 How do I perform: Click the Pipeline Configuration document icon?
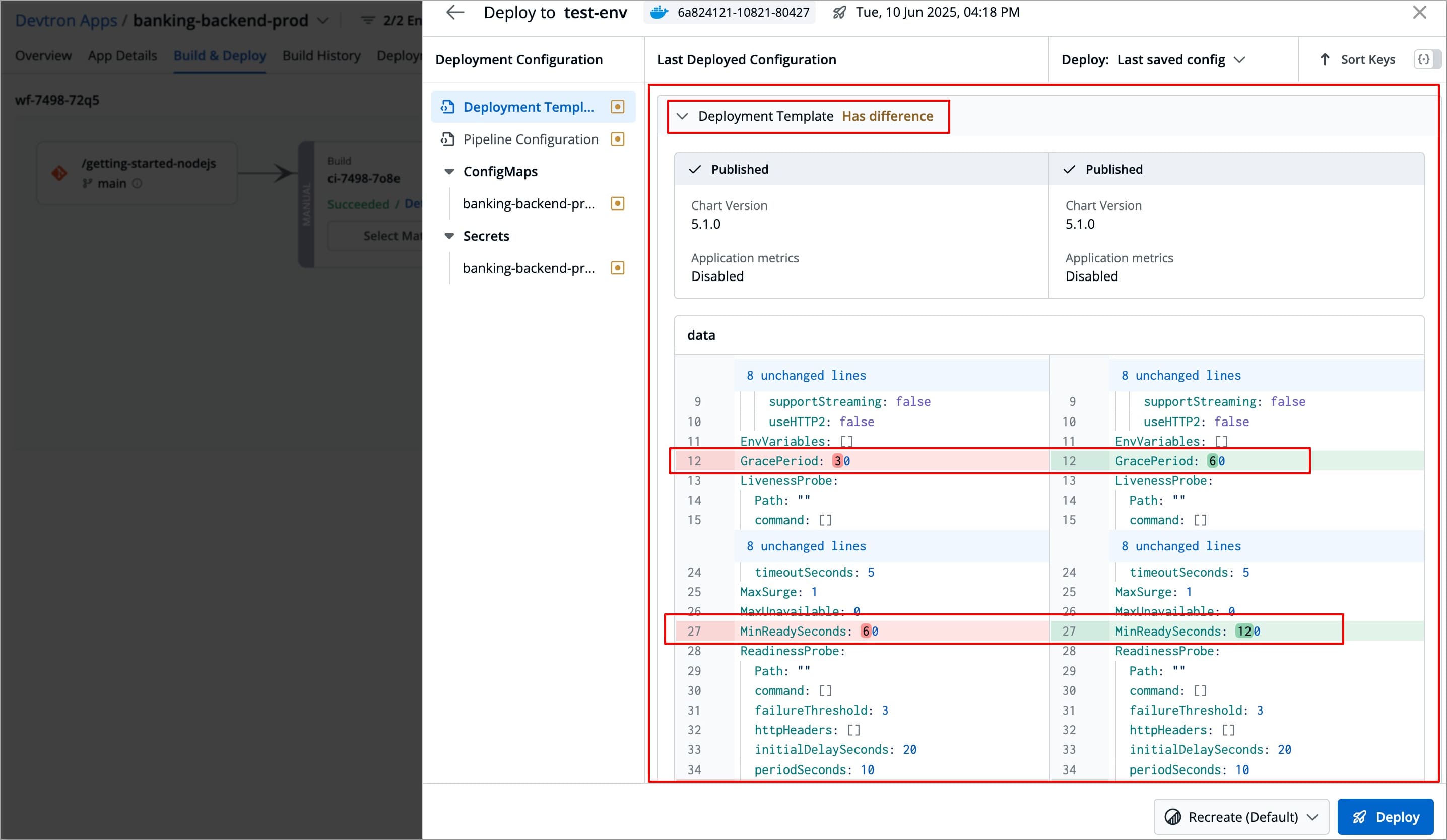click(x=447, y=139)
